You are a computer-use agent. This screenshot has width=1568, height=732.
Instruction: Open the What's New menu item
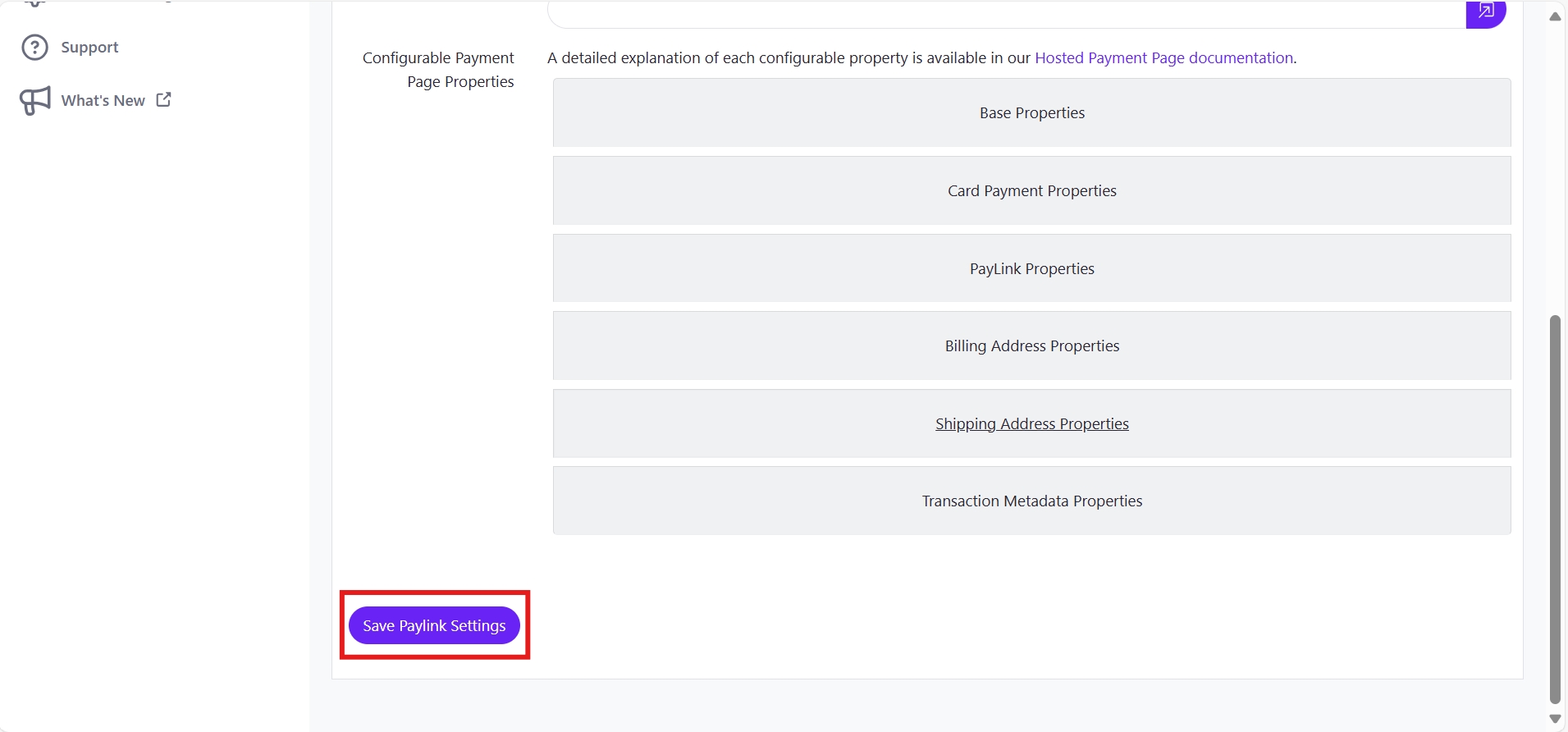[103, 100]
